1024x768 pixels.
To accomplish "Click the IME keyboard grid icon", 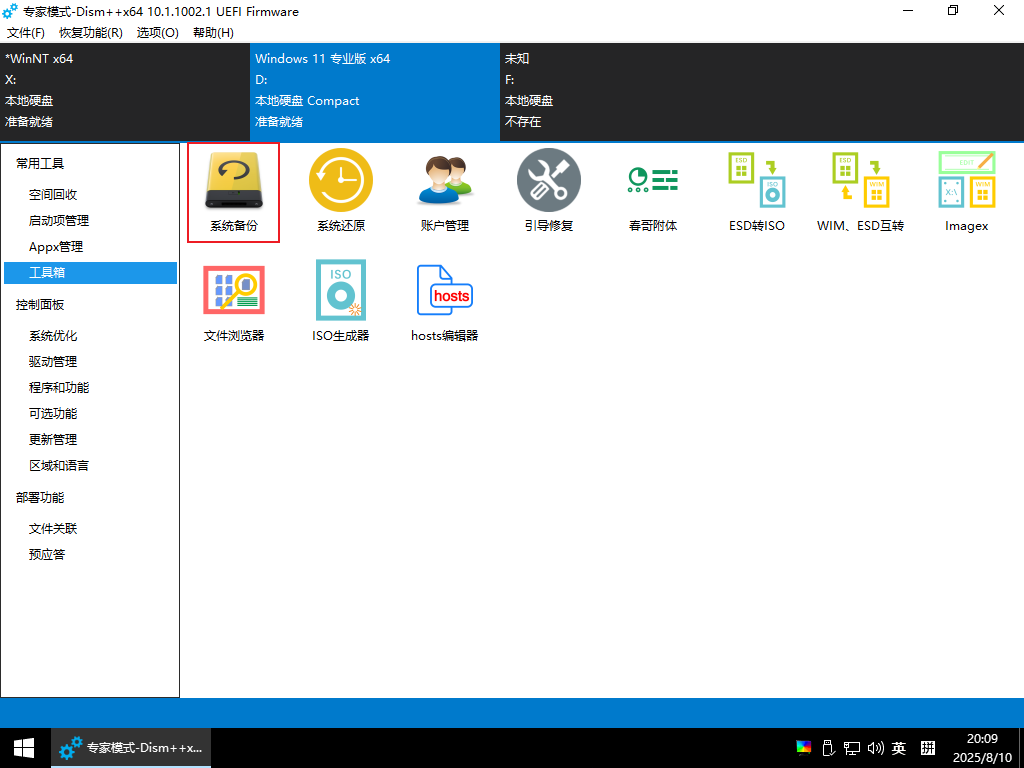I will coord(927,748).
